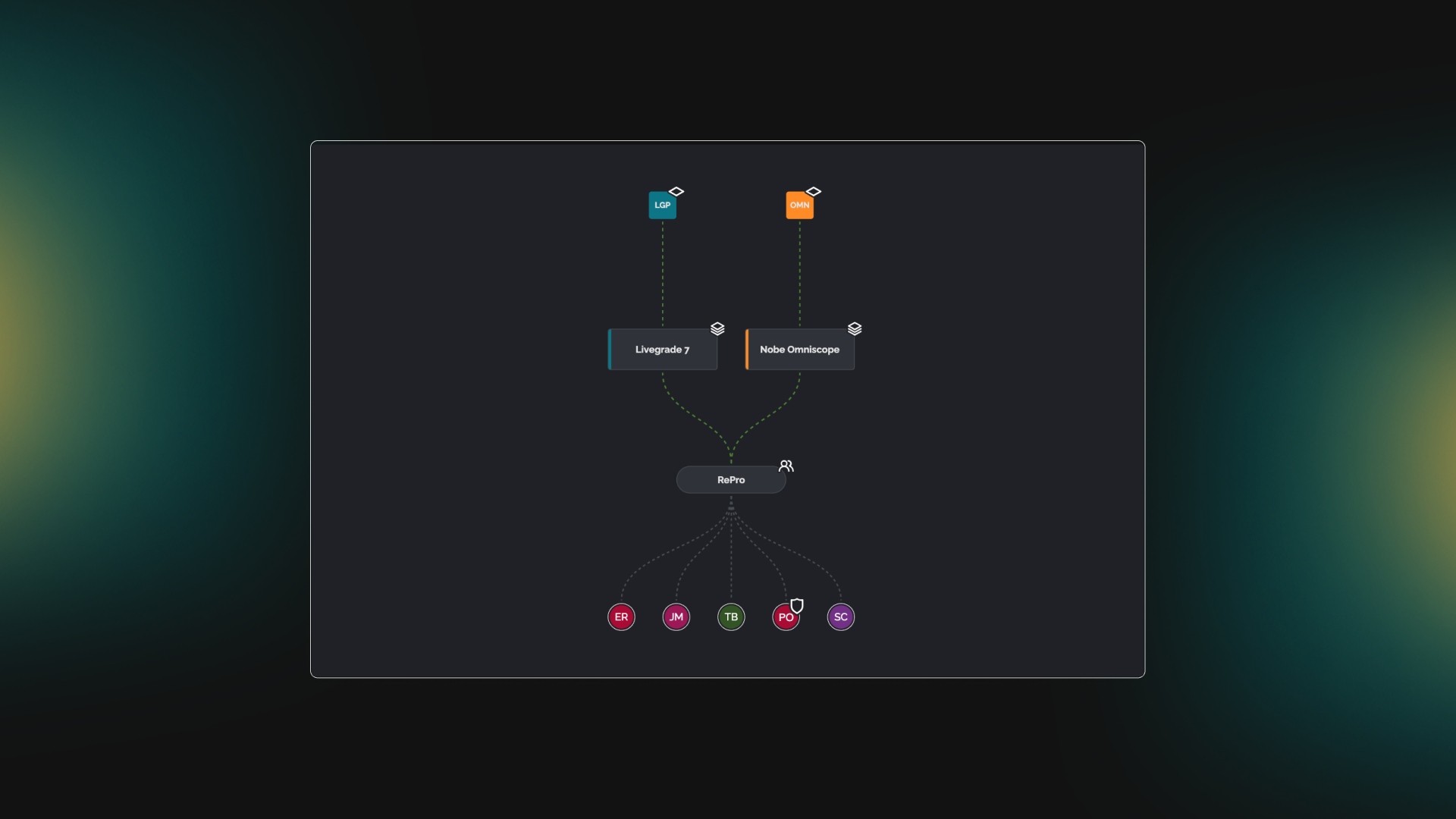The image size is (1456, 819).
Task: Click the diamond badge above LGP
Action: pos(676,192)
